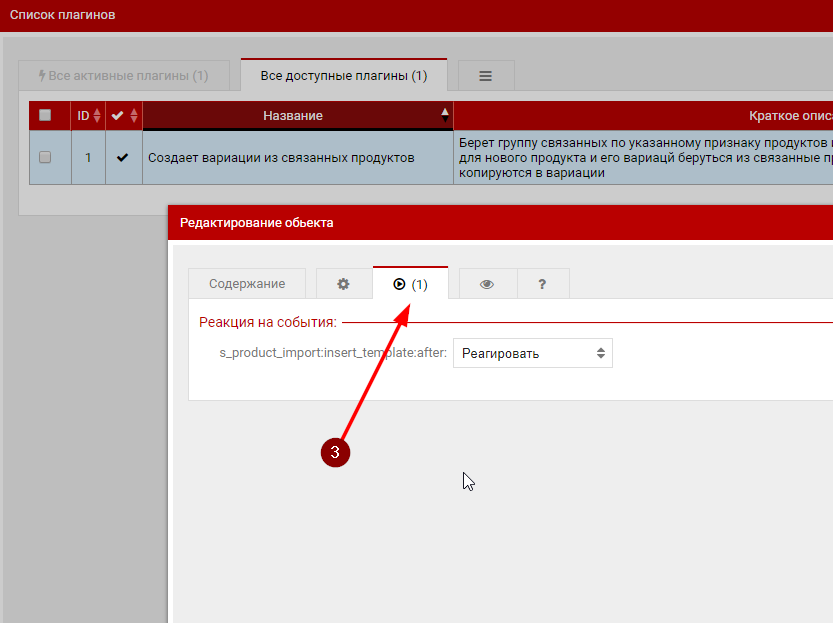Select the Все доступные плагины tab
The height and width of the screenshot is (623, 833).
click(343, 76)
